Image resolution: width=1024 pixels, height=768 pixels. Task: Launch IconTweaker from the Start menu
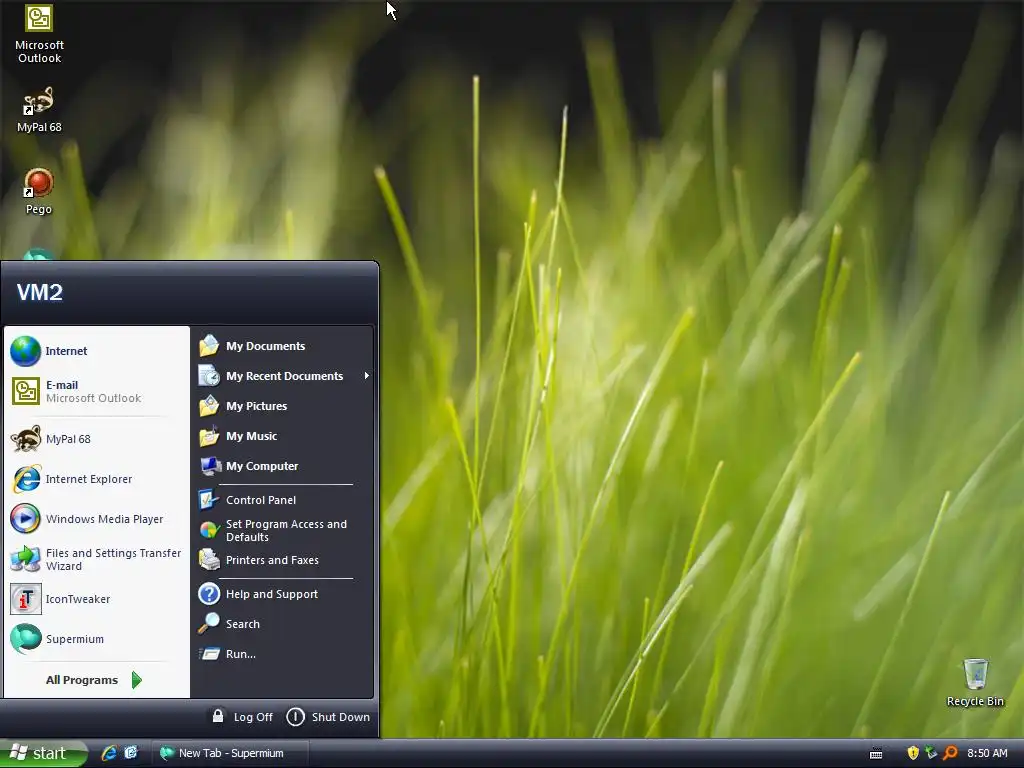click(x=97, y=599)
